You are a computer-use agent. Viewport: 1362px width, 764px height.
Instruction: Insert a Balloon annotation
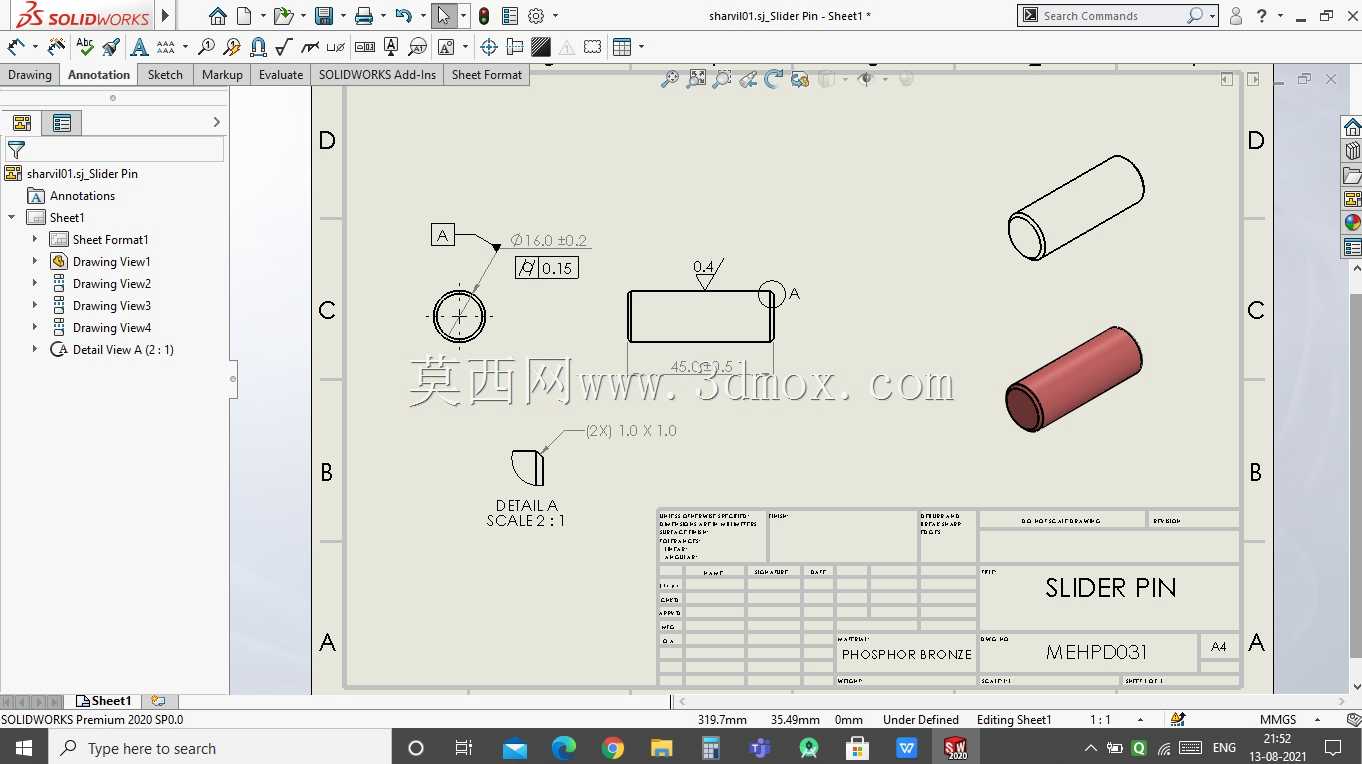point(207,47)
